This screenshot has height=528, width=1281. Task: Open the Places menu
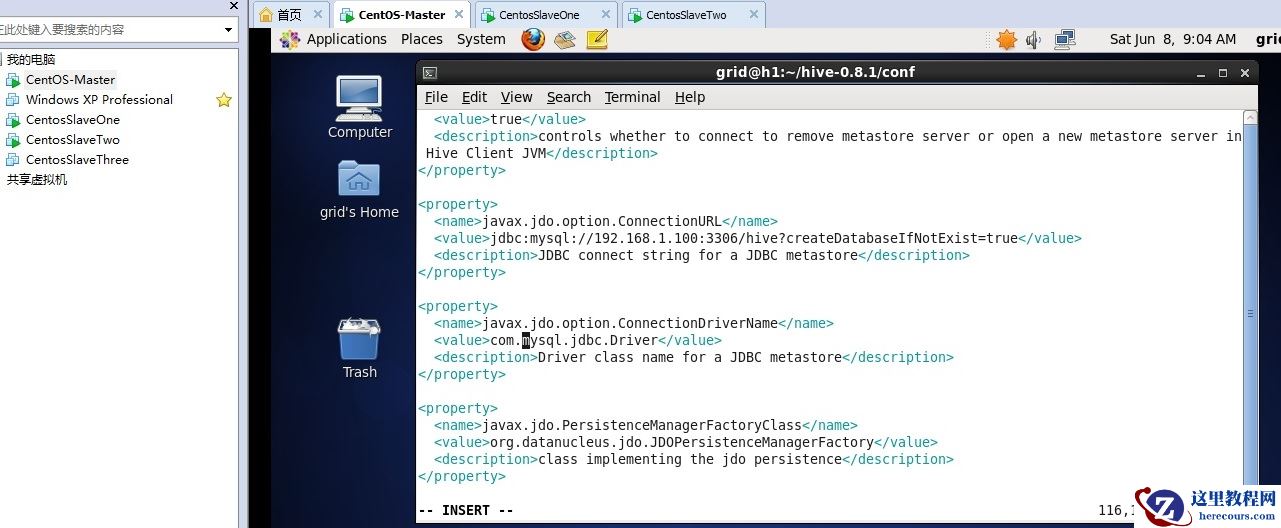[422, 39]
